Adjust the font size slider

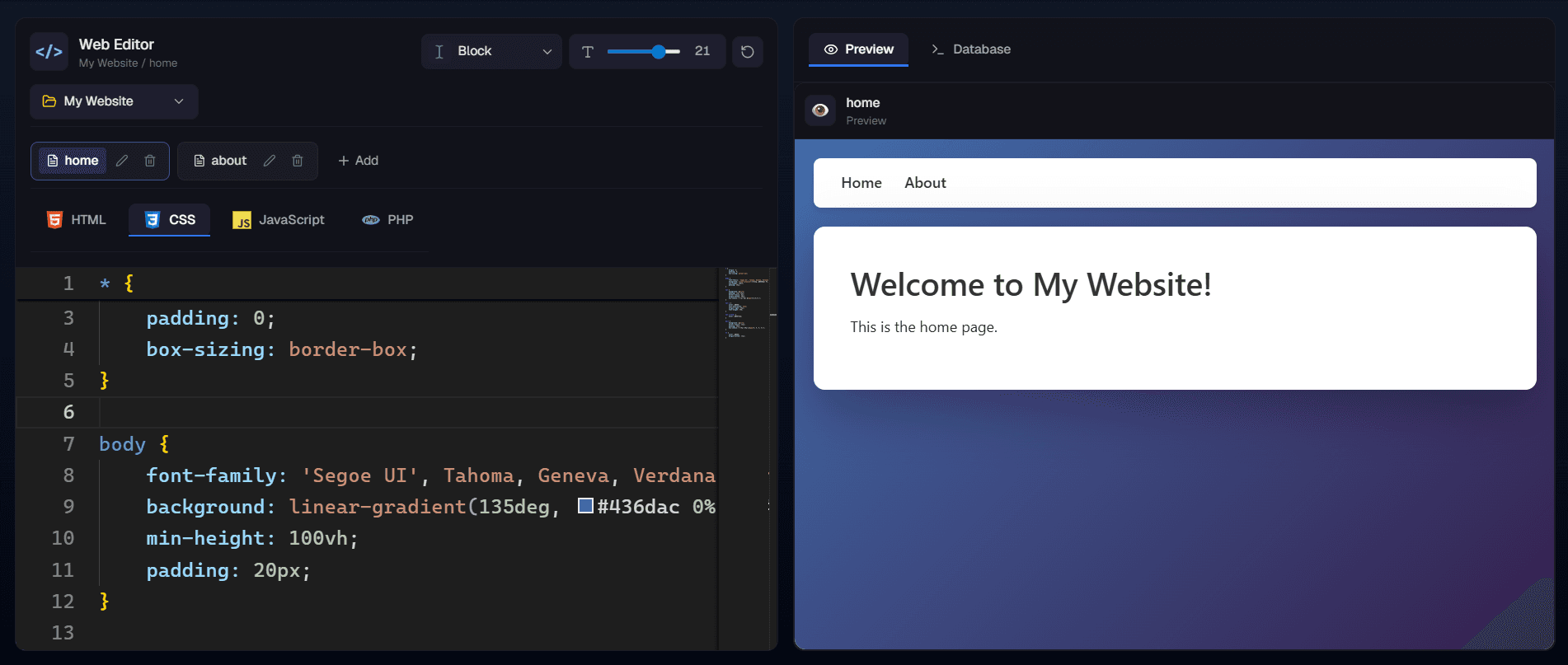tap(644, 51)
